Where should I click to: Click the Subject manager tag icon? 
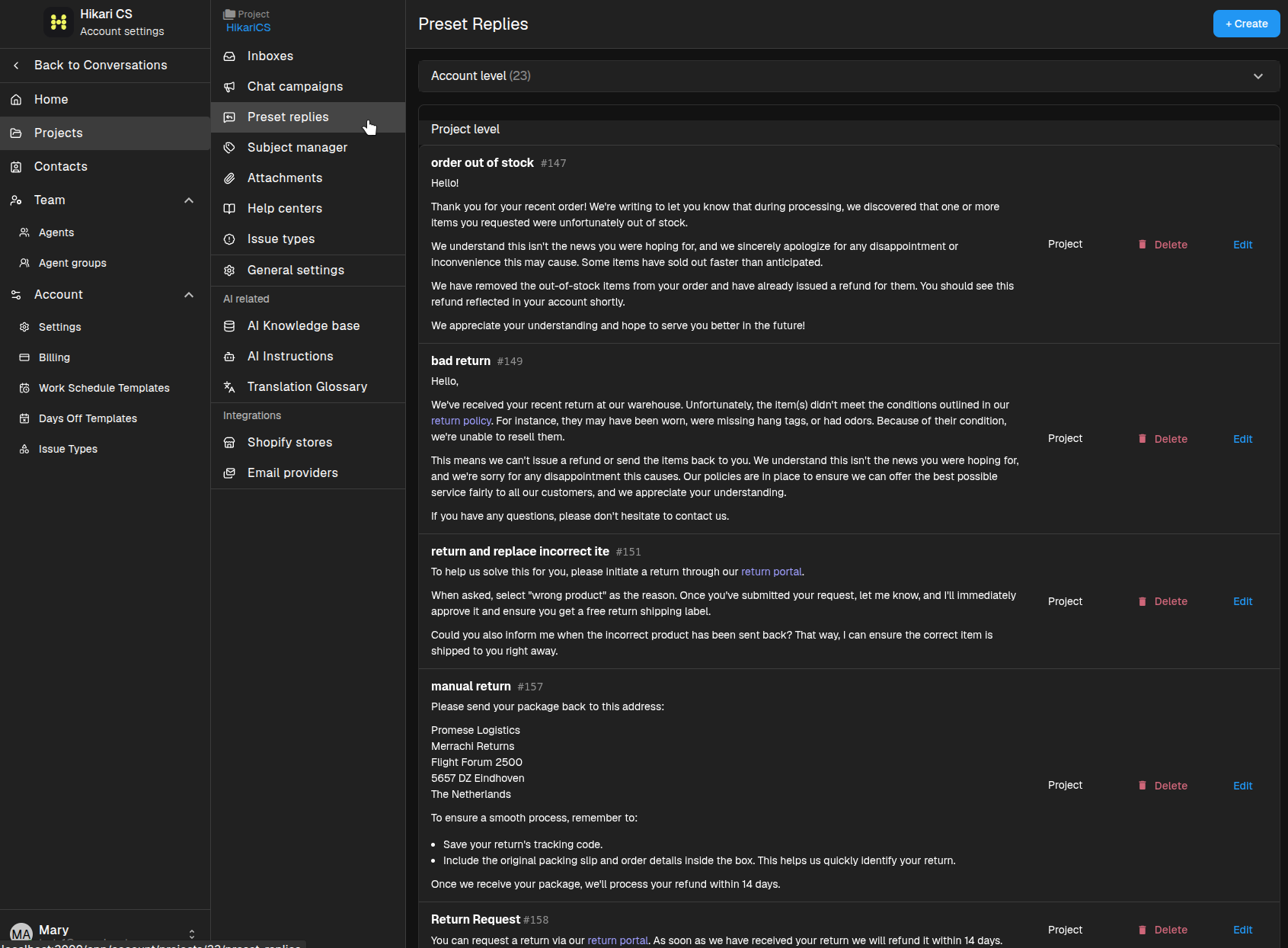tap(229, 148)
